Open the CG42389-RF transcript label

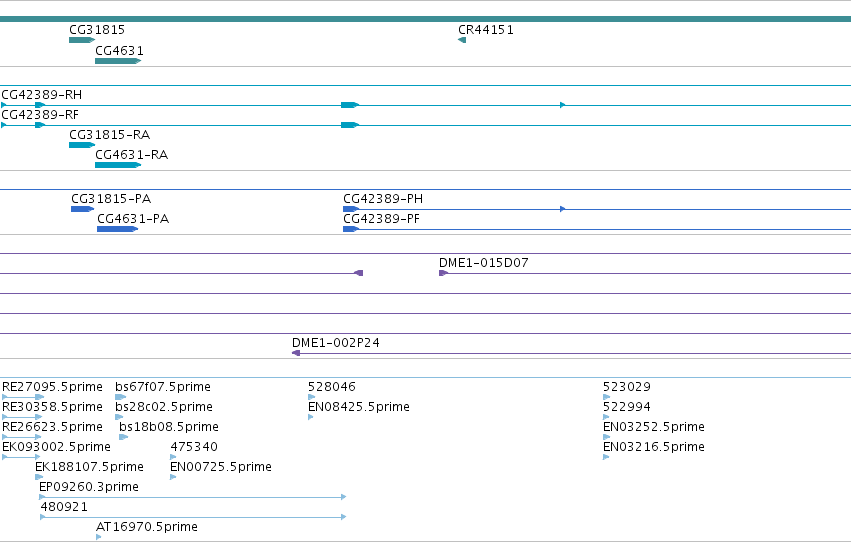[40, 114]
